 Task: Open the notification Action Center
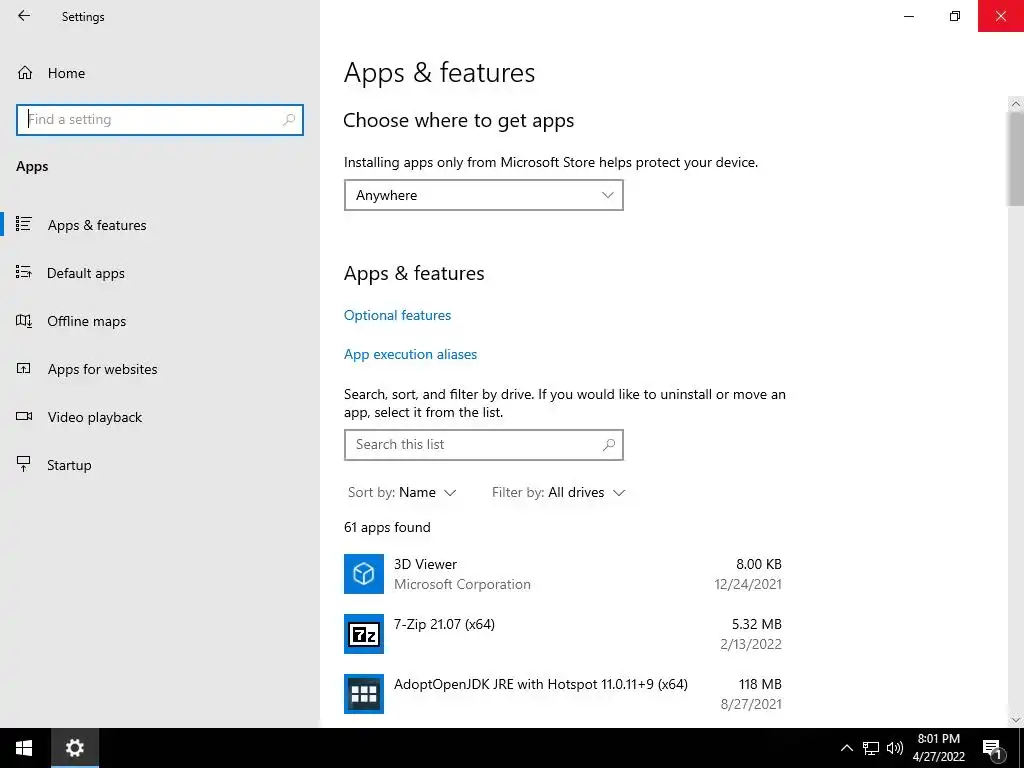993,748
